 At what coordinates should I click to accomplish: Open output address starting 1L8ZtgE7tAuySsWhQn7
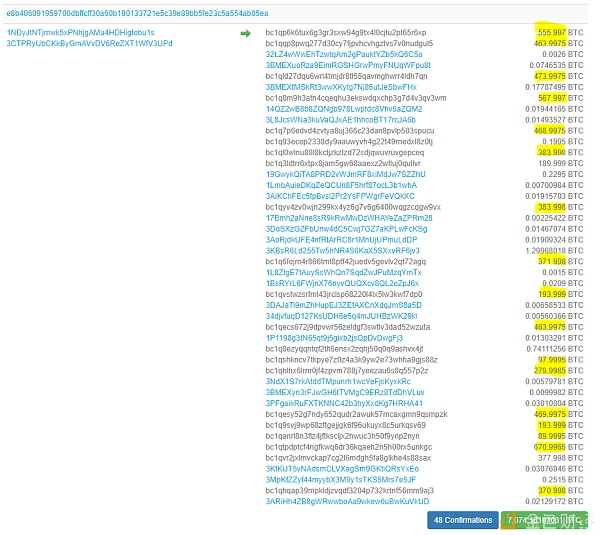(x=344, y=272)
